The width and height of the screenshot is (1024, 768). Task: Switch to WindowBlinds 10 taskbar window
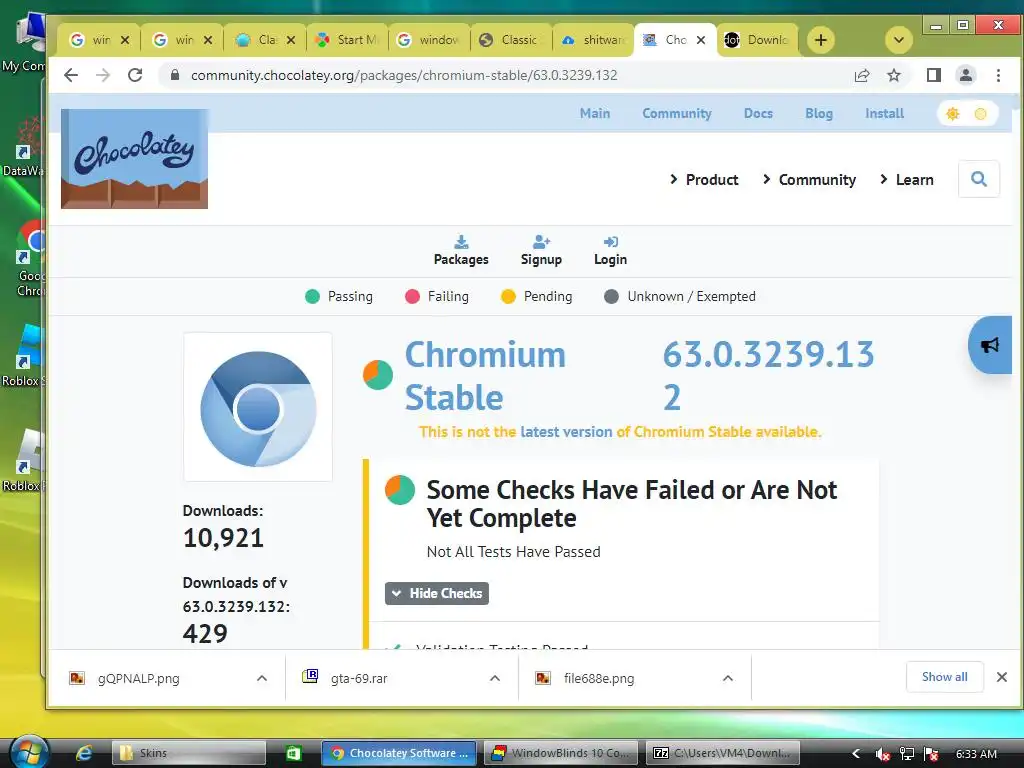(561, 753)
